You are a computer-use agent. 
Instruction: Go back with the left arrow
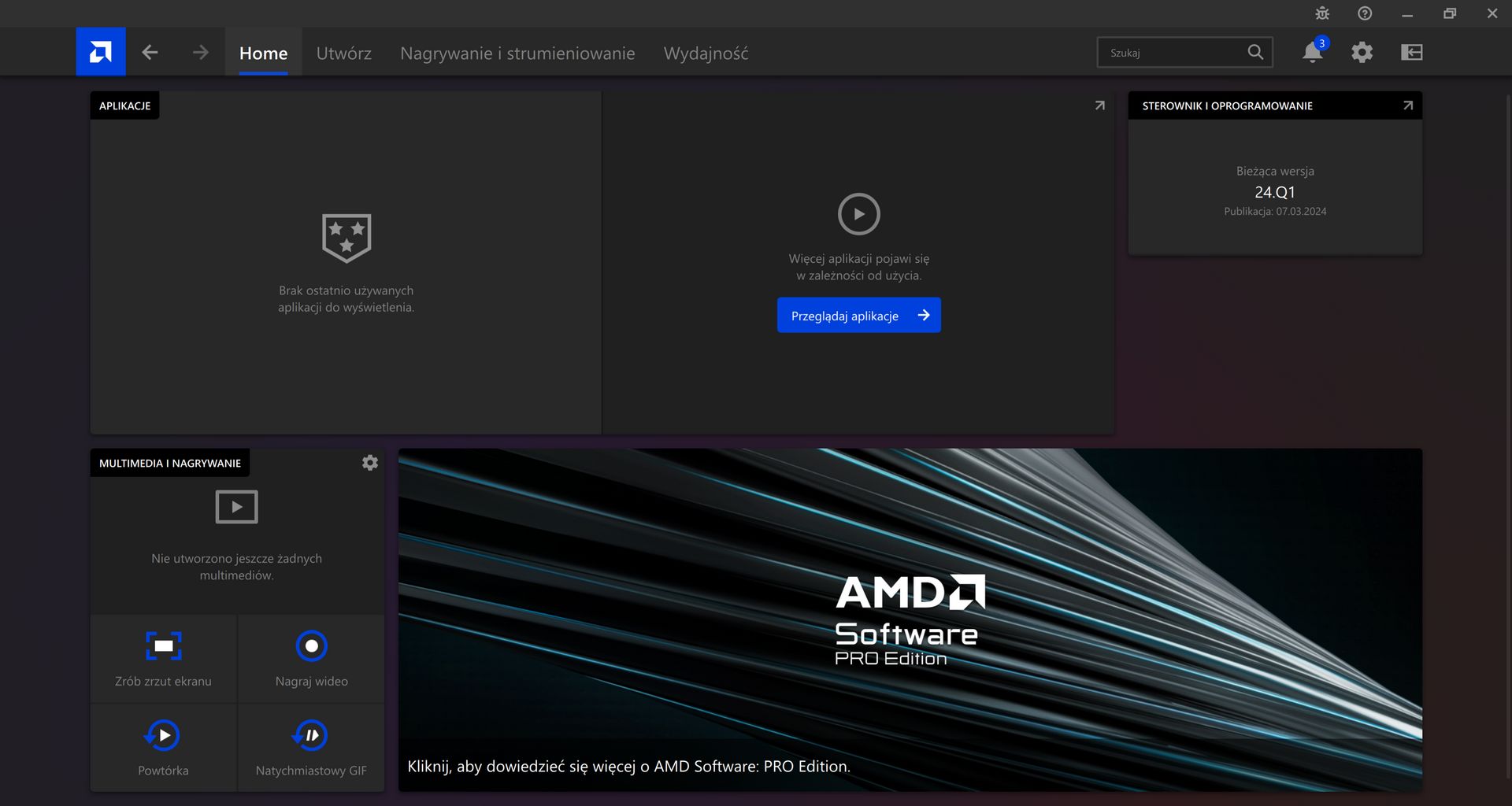150,52
